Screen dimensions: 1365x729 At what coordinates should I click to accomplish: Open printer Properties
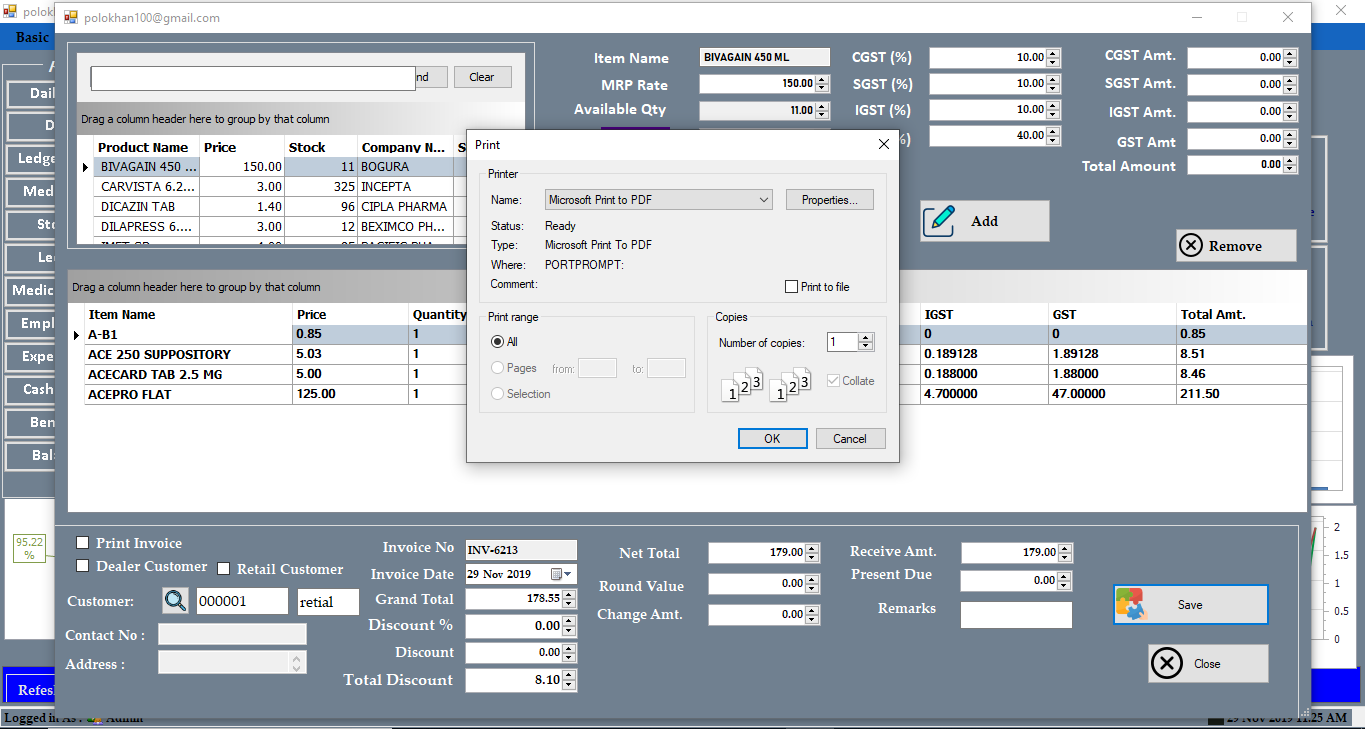[829, 200]
